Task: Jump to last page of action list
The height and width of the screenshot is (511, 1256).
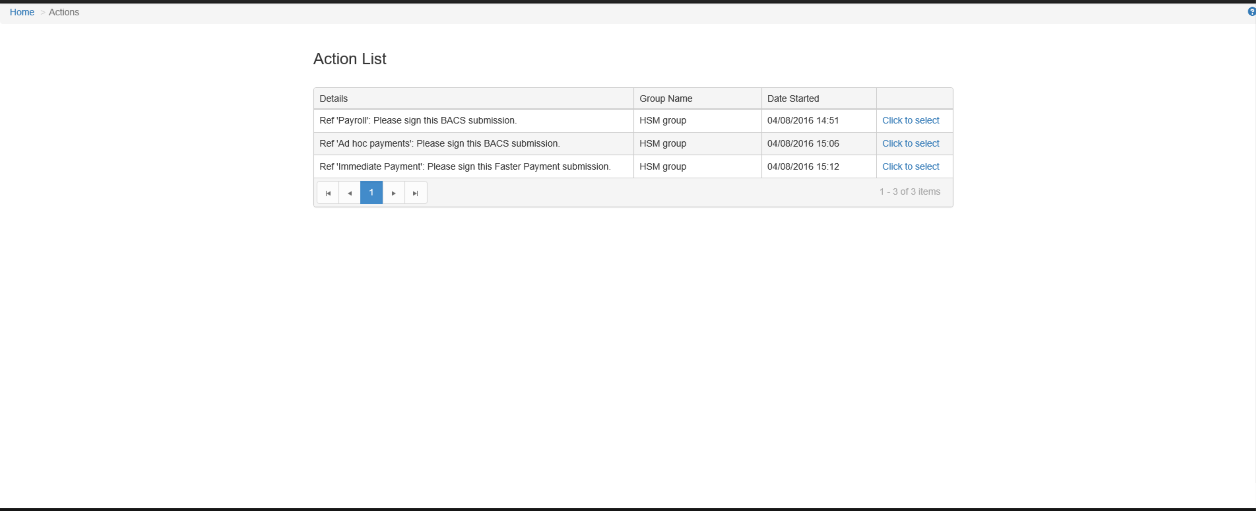Action: 415,193
